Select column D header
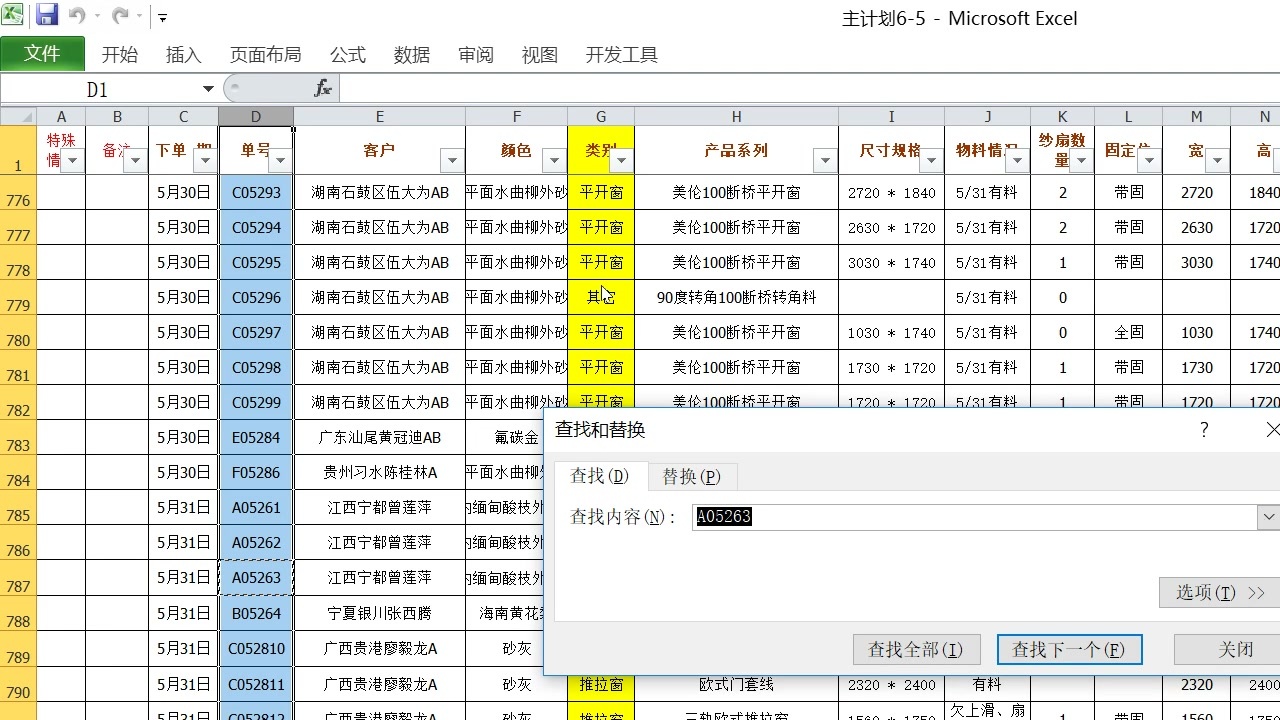The width and height of the screenshot is (1280, 720). point(256,117)
